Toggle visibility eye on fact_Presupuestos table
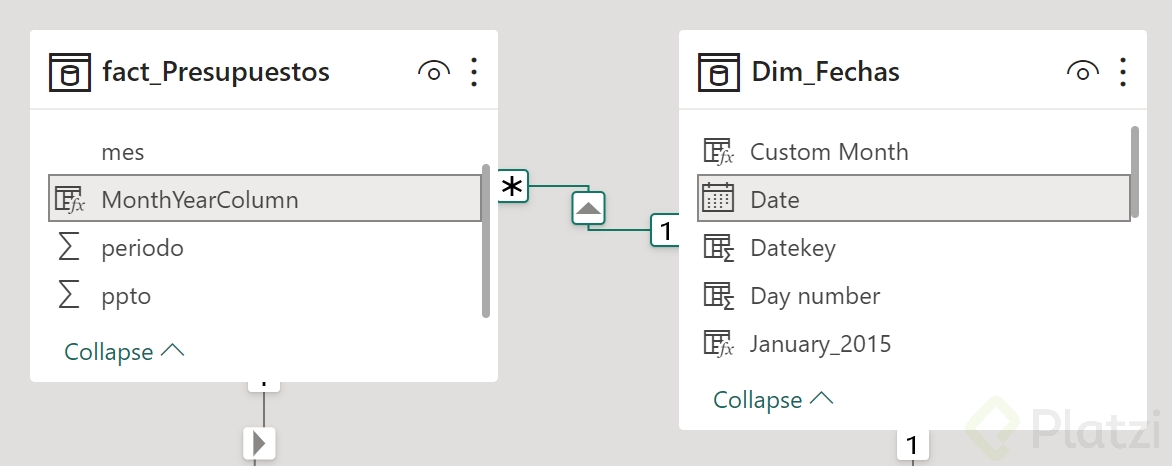 click(434, 72)
